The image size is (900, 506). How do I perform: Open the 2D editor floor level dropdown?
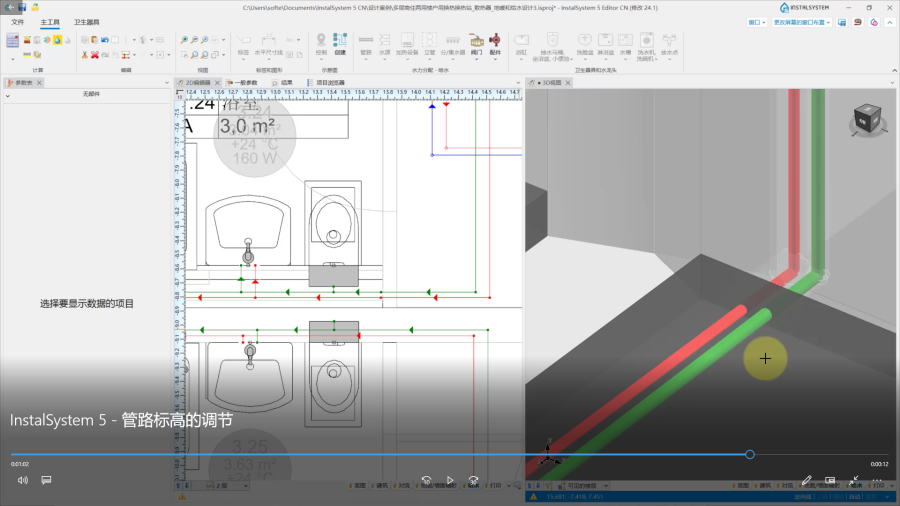(x=246, y=486)
